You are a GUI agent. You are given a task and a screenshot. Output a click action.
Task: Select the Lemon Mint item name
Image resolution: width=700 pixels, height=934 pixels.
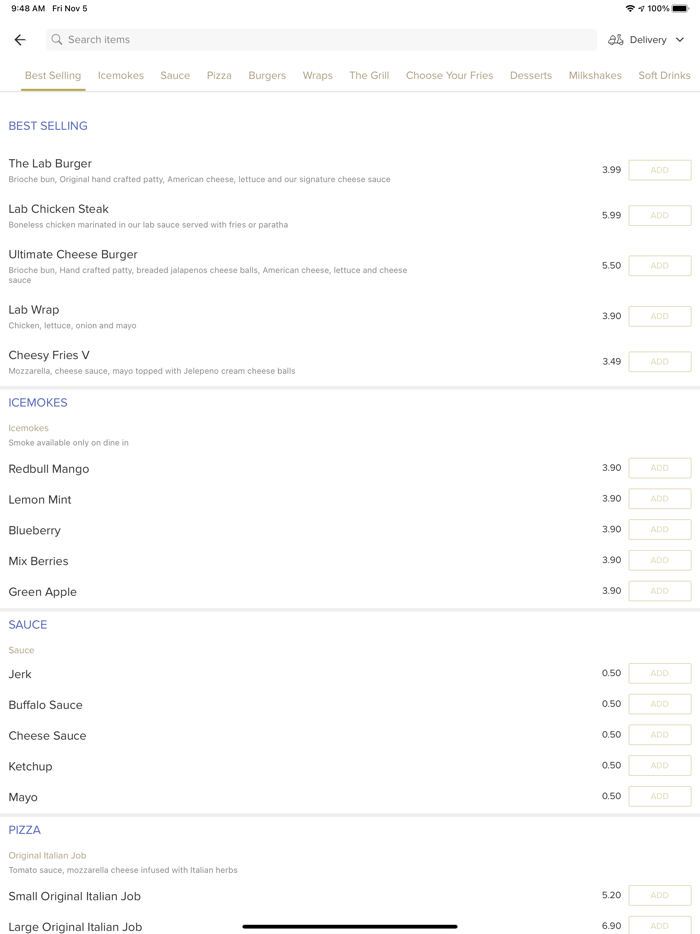click(40, 500)
